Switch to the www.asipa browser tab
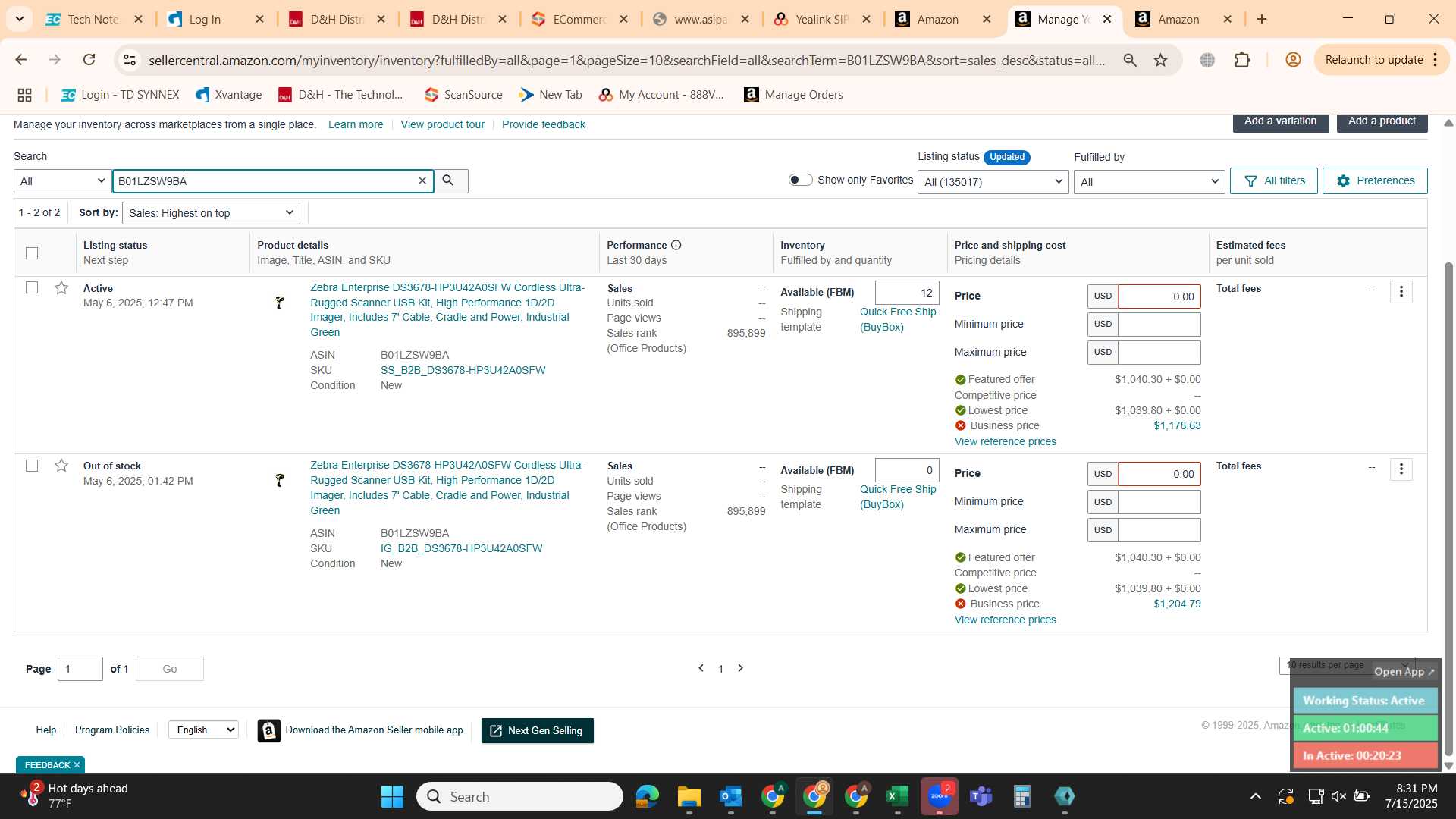 [x=700, y=19]
